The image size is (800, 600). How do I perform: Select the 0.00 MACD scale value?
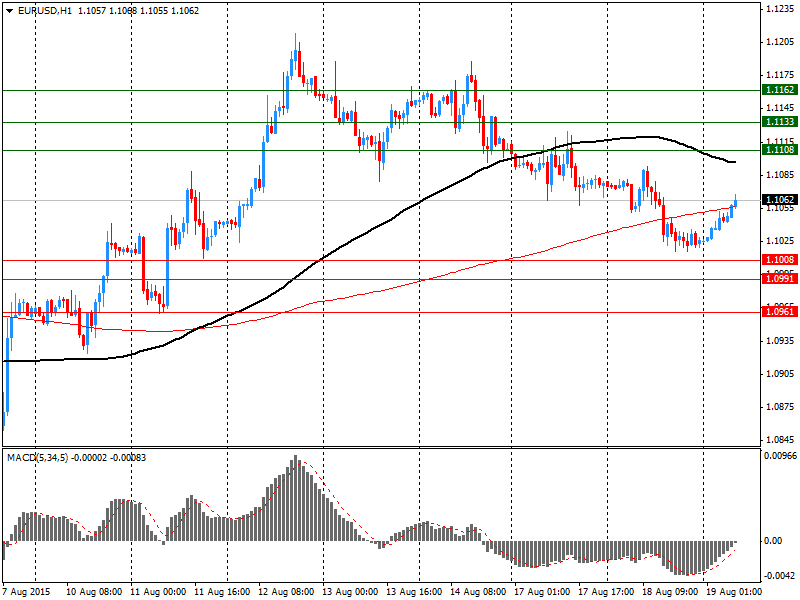tap(774, 541)
